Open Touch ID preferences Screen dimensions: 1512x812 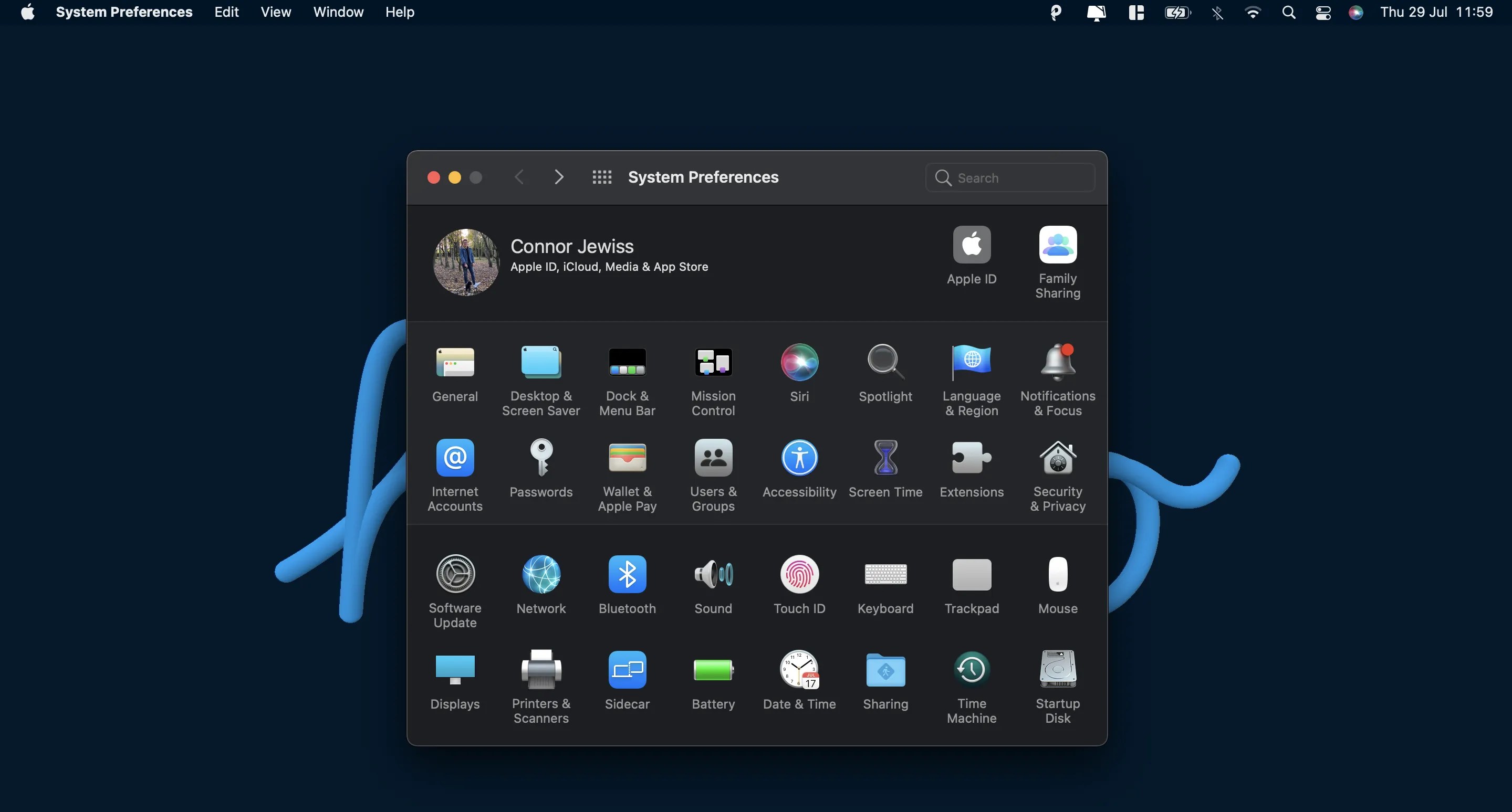[x=799, y=585]
